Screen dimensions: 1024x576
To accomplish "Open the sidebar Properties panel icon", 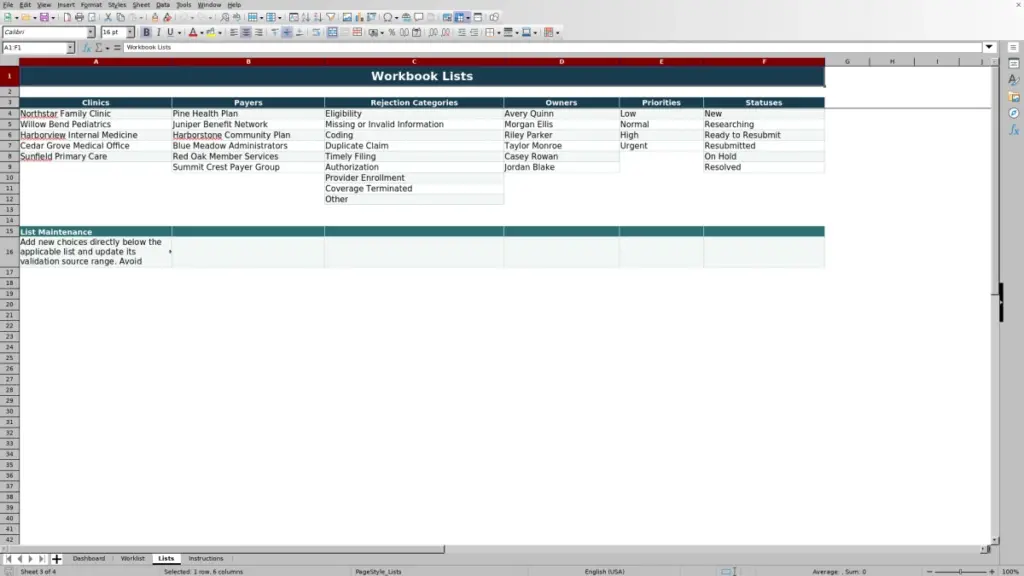I will pyautogui.click(x=1014, y=63).
